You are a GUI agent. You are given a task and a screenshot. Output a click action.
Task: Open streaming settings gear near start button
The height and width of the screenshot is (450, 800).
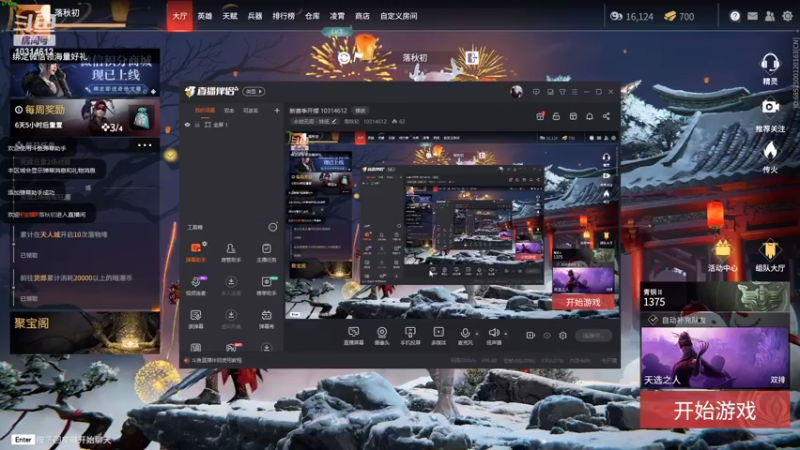click(563, 335)
